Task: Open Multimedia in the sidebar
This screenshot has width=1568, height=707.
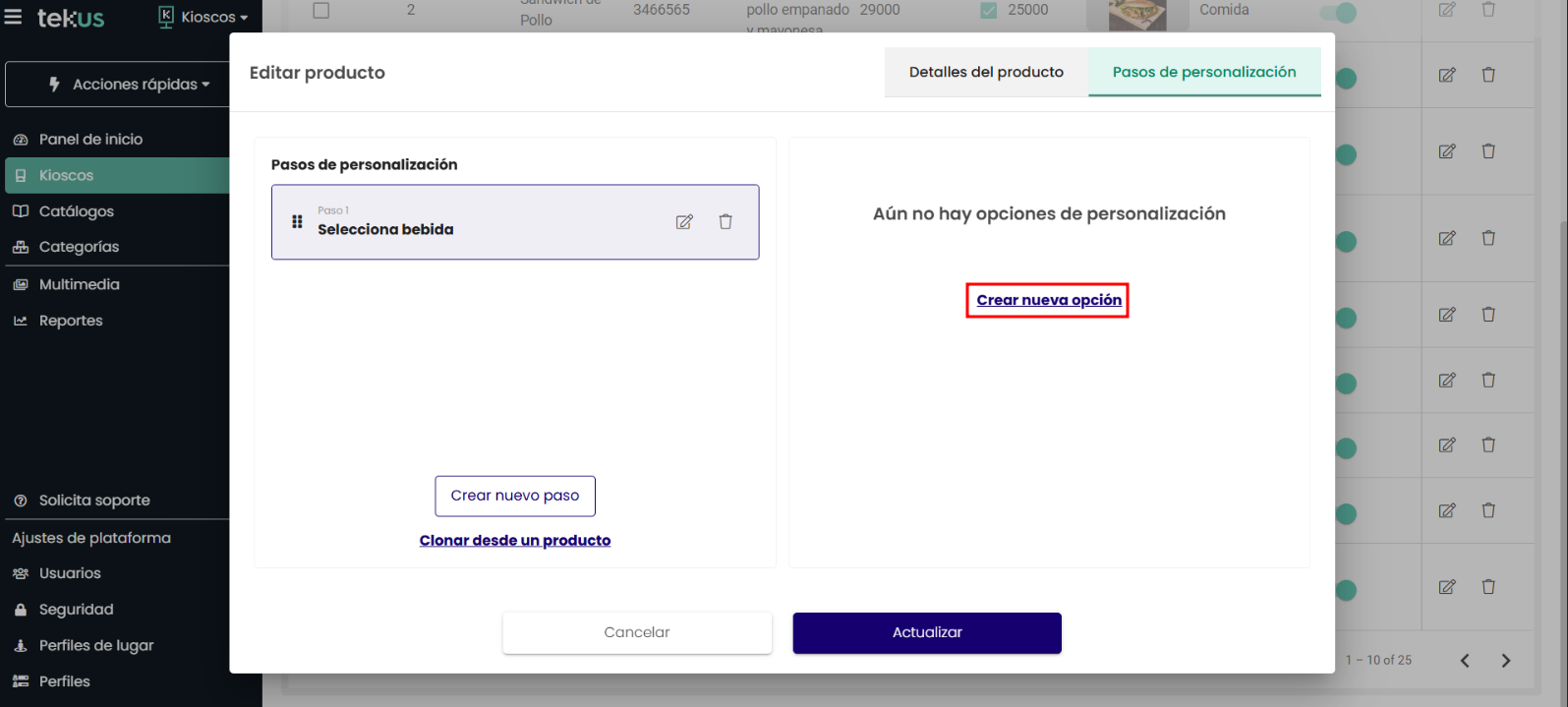Action: [x=79, y=284]
